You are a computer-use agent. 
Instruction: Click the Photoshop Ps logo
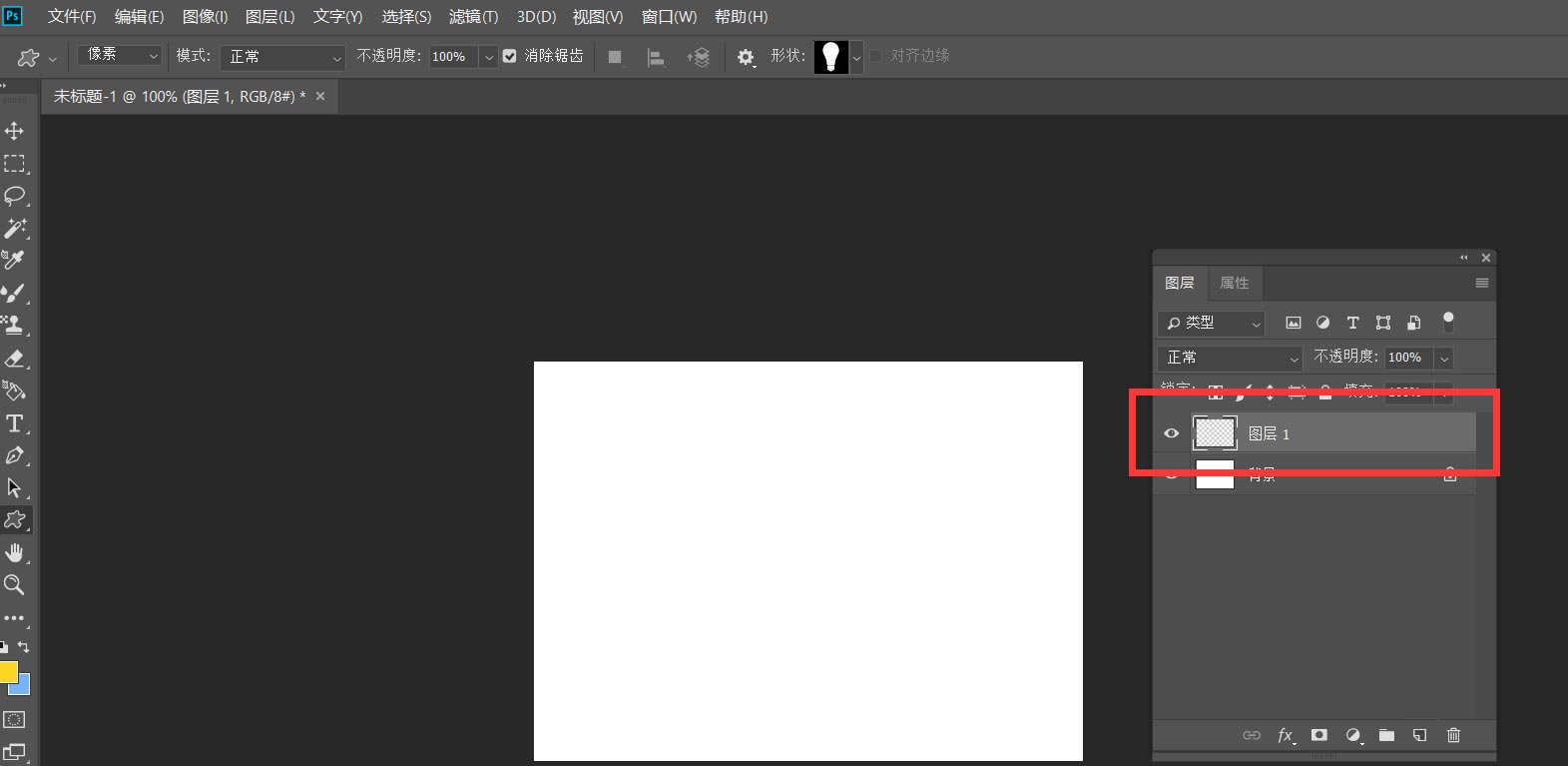tap(12, 16)
